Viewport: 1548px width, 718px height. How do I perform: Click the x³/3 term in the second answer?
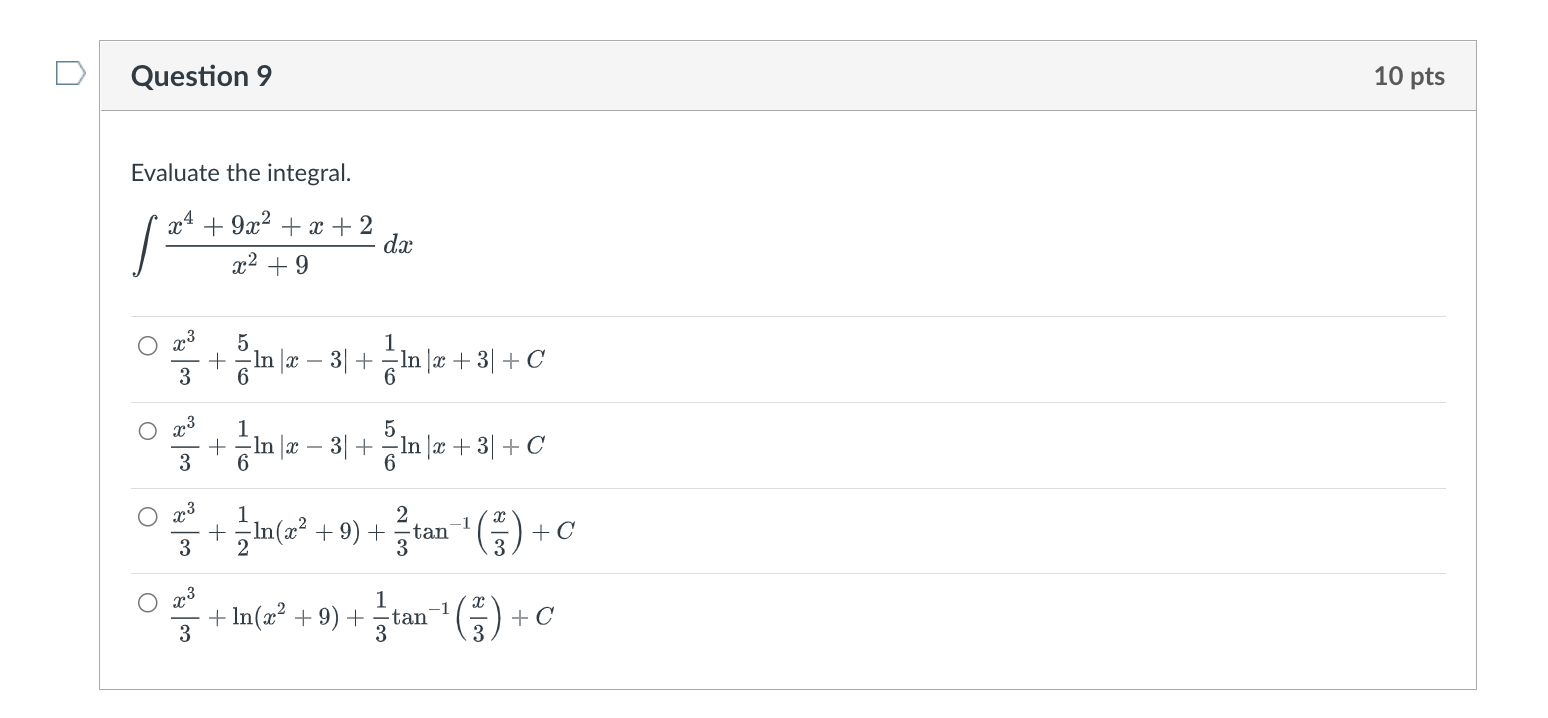(x=186, y=443)
